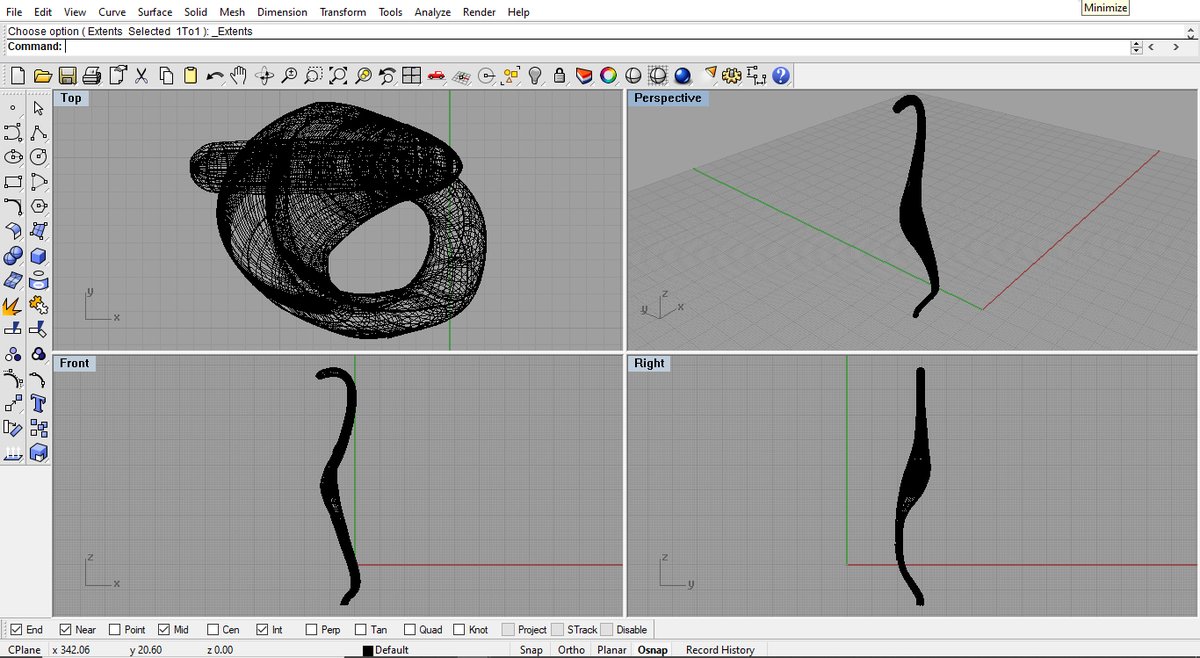
Task: Click the padlock Lock icon
Action: [559, 76]
